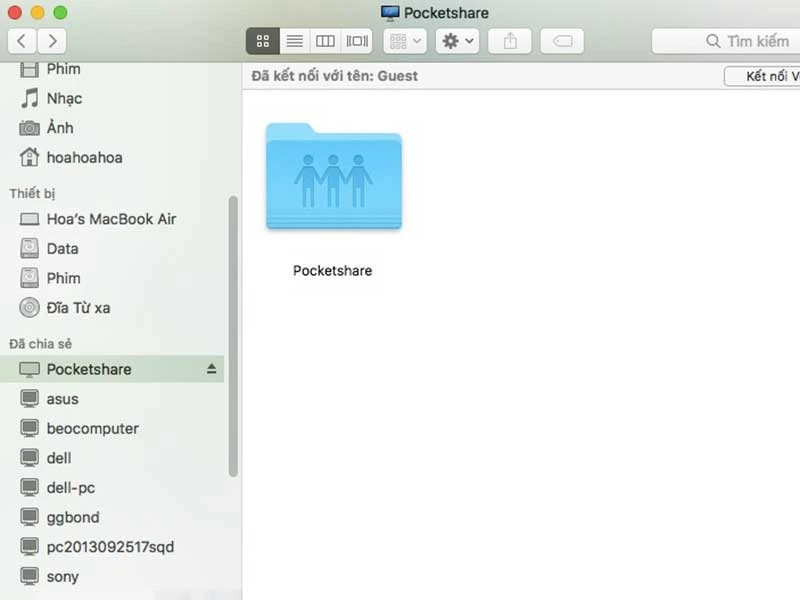
Task: Eject the Pocketshare shared server
Action: click(211, 369)
